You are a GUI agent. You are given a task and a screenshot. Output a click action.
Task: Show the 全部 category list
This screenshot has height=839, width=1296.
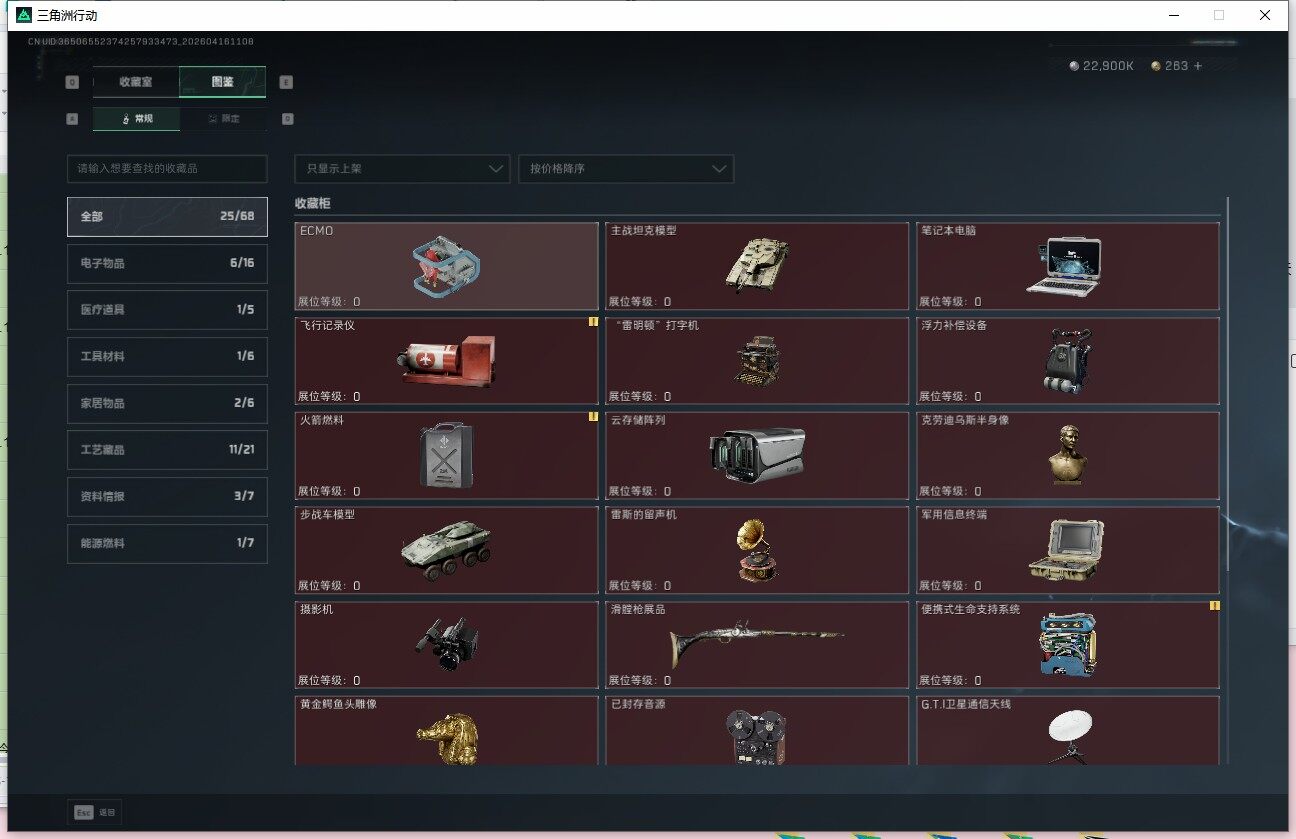167,217
